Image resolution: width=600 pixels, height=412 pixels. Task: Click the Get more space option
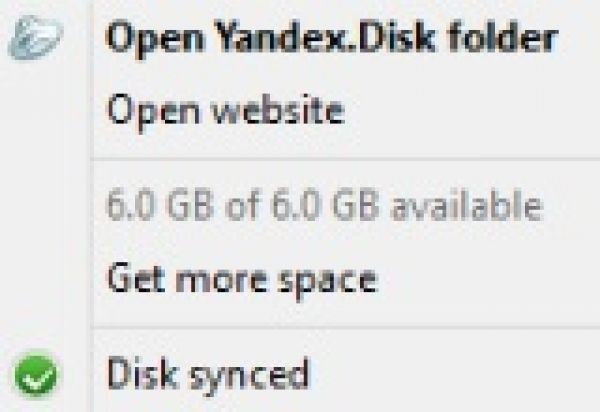pyautogui.click(x=241, y=277)
